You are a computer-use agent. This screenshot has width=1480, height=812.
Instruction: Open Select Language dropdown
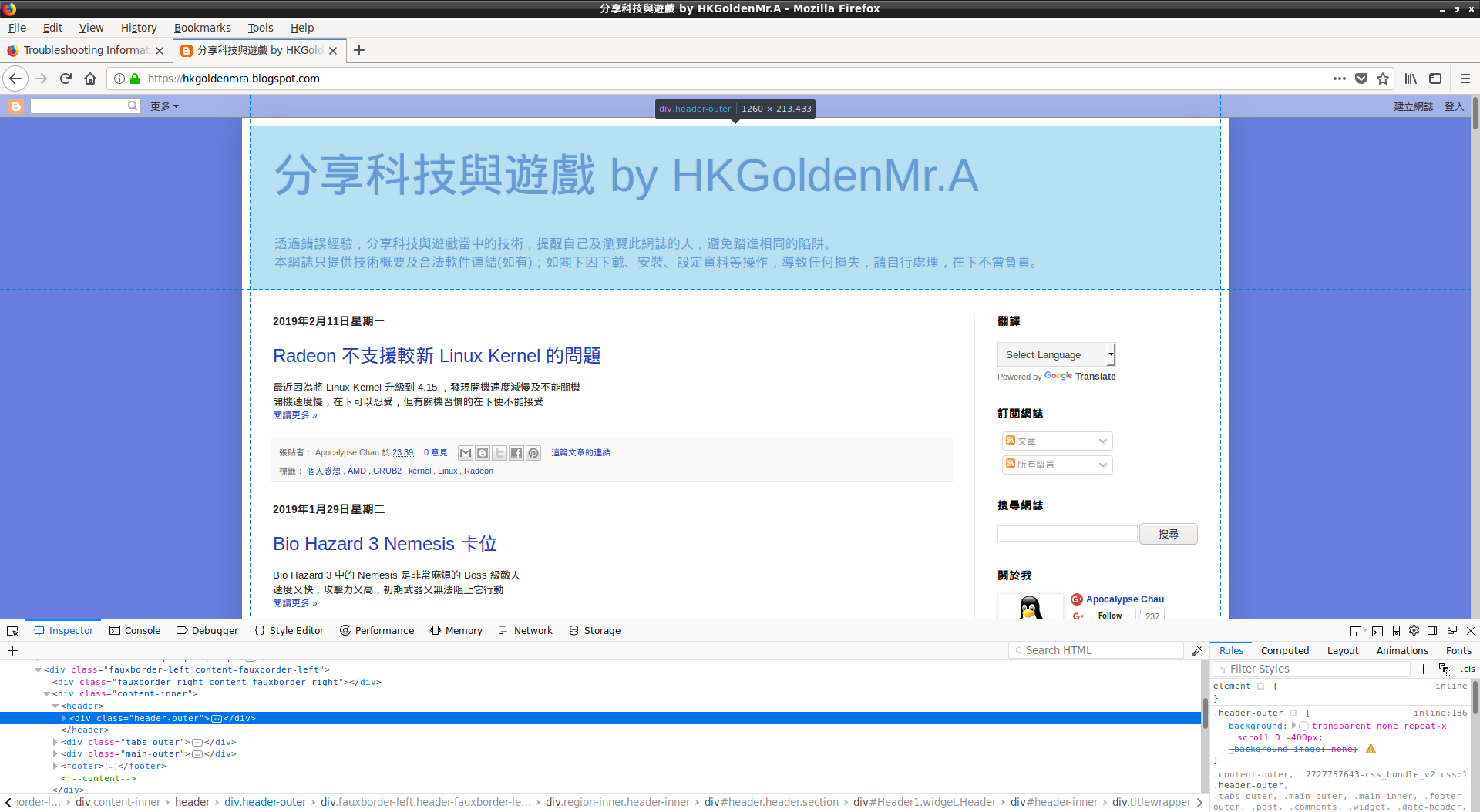[1056, 354]
